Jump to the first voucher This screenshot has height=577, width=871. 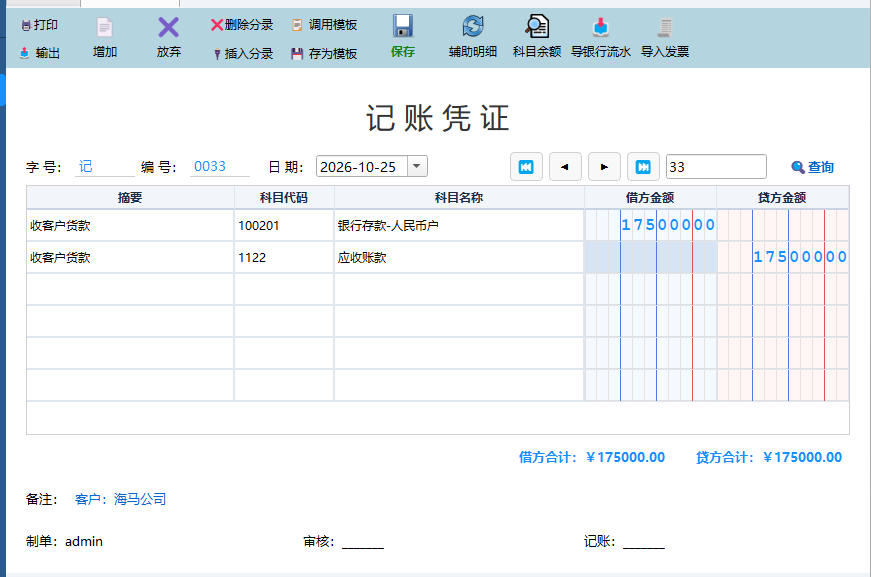tap(526, 167)
